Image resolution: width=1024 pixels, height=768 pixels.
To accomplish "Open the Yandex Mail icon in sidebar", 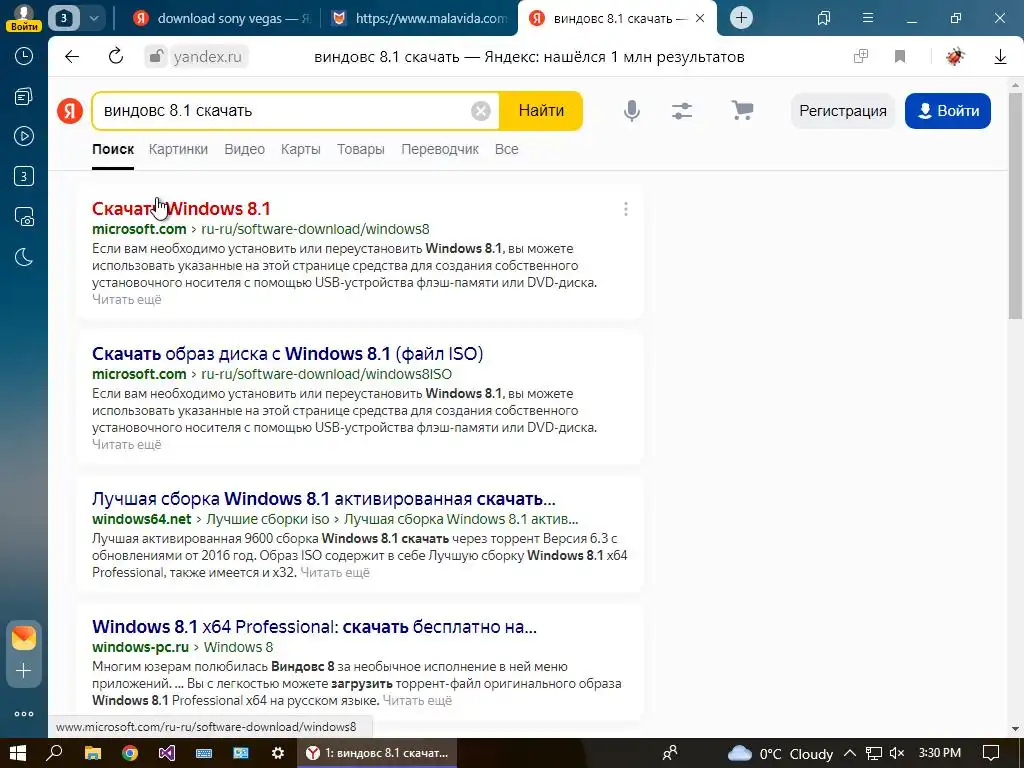I will point(24,638).
